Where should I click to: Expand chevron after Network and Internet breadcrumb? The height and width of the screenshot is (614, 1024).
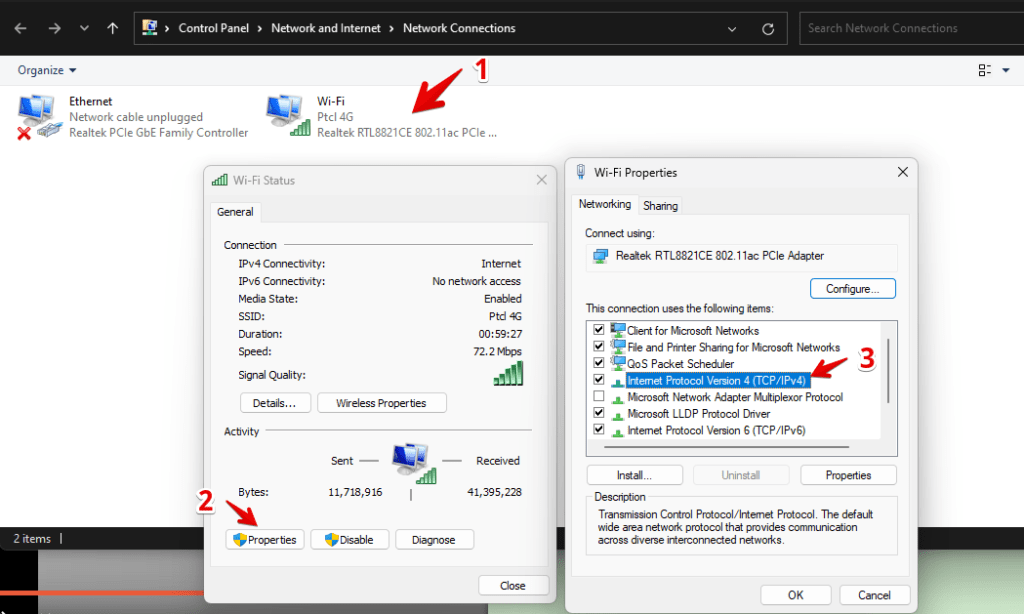(x=391, y=28)
